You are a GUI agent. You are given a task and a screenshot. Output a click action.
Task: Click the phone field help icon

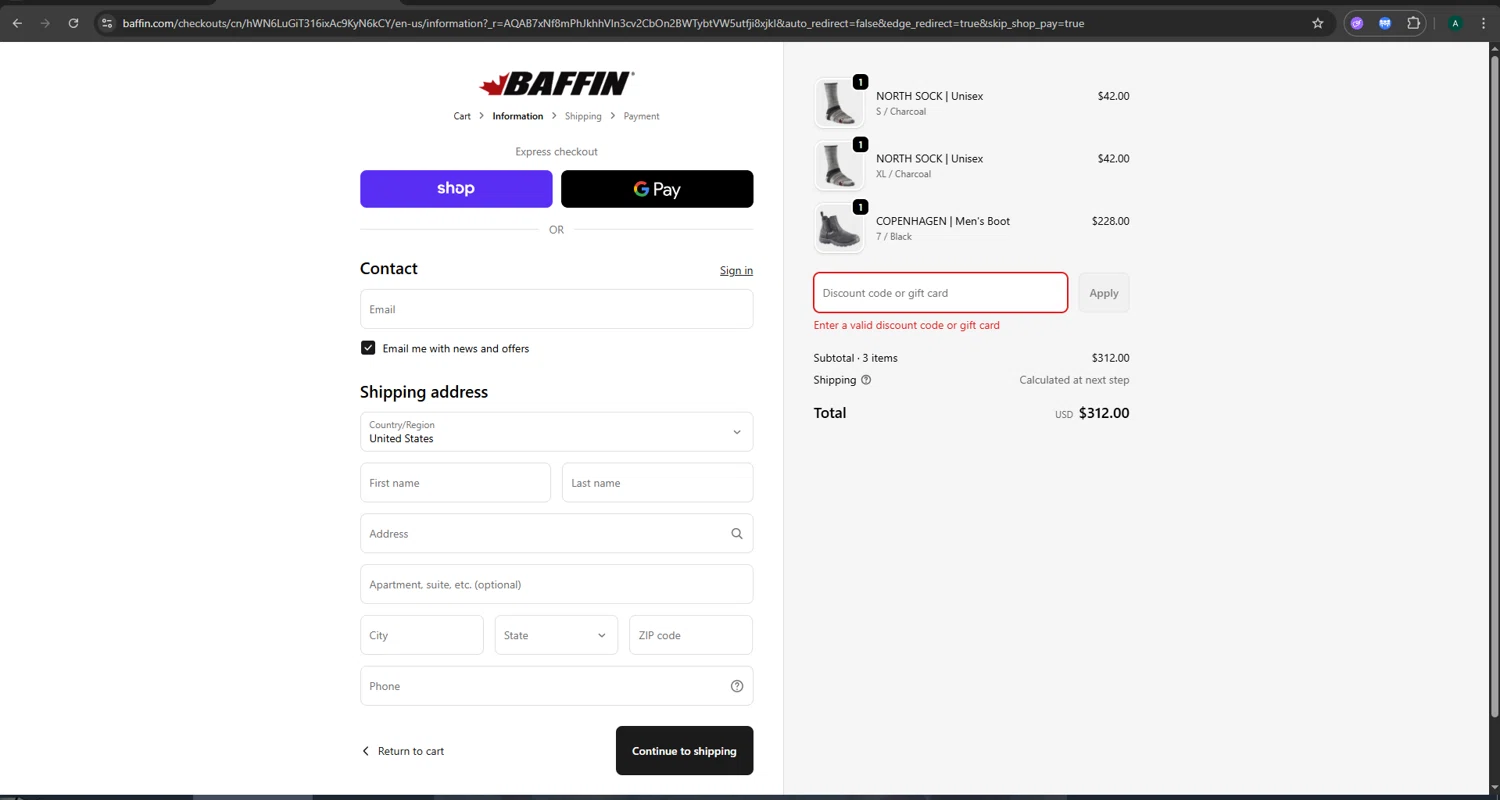(x=737, y=686)
